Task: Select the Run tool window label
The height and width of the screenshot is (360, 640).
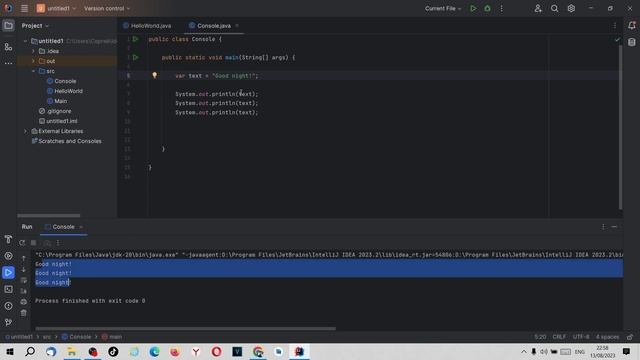Action: [27, 227]
